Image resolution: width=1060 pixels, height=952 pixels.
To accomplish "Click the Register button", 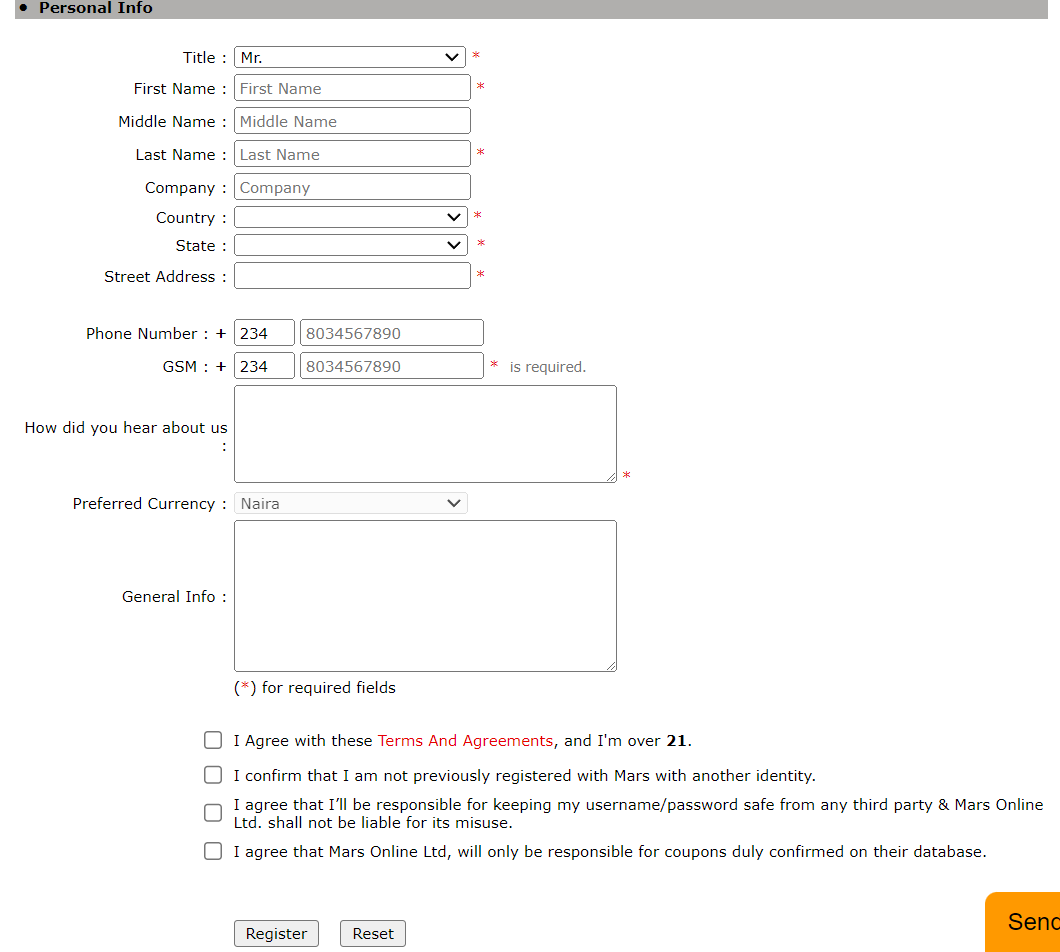I will pyautogui.click(x=276, y=933).
